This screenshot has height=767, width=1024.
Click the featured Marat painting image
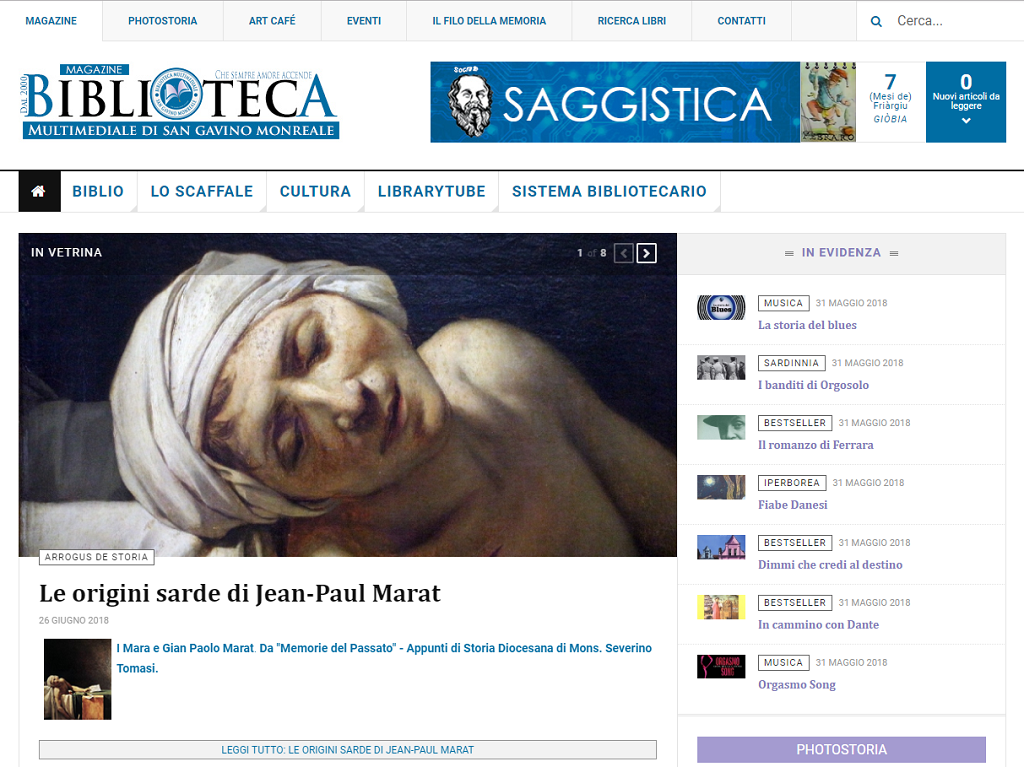pos(347,395)
